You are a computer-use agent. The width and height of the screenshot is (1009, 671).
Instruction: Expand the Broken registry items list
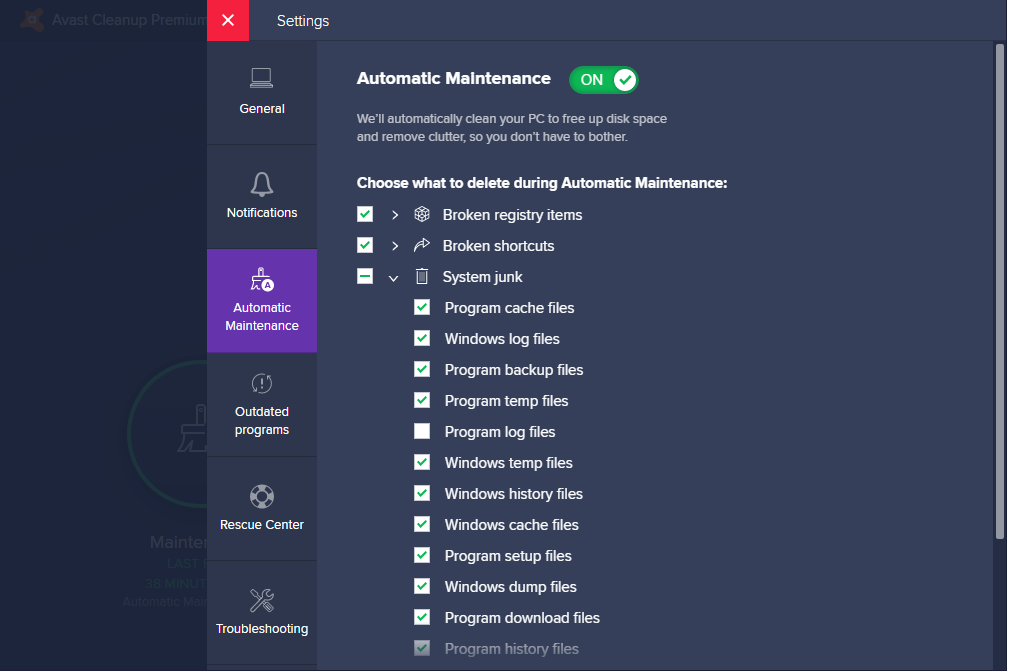[394, 215]
